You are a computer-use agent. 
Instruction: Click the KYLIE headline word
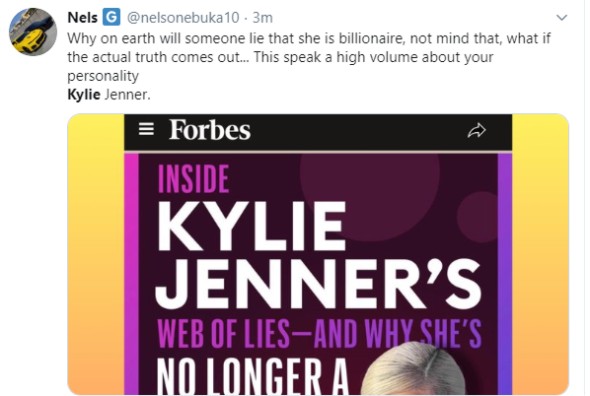251,226
